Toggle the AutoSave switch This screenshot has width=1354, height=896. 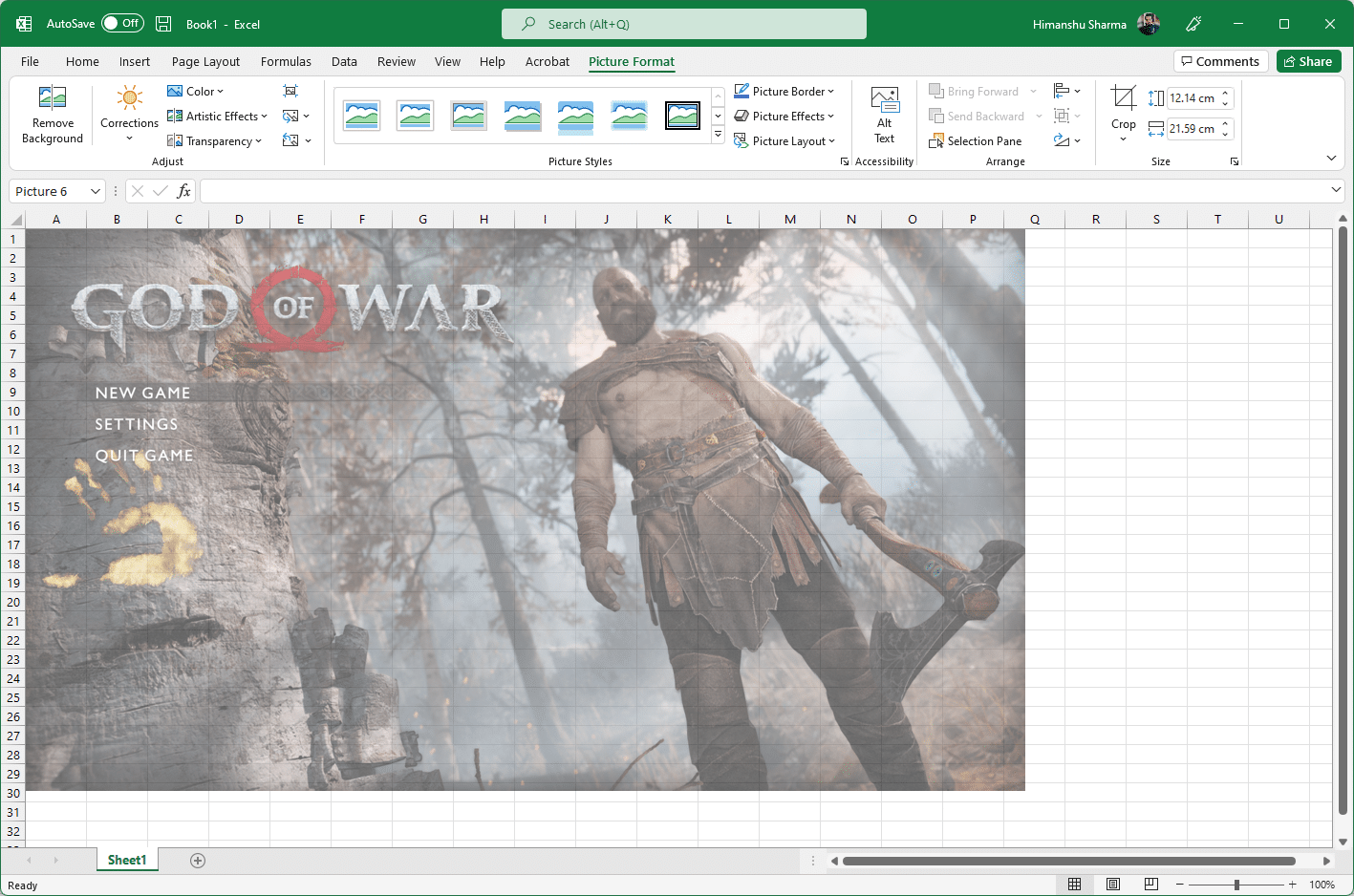123,23
